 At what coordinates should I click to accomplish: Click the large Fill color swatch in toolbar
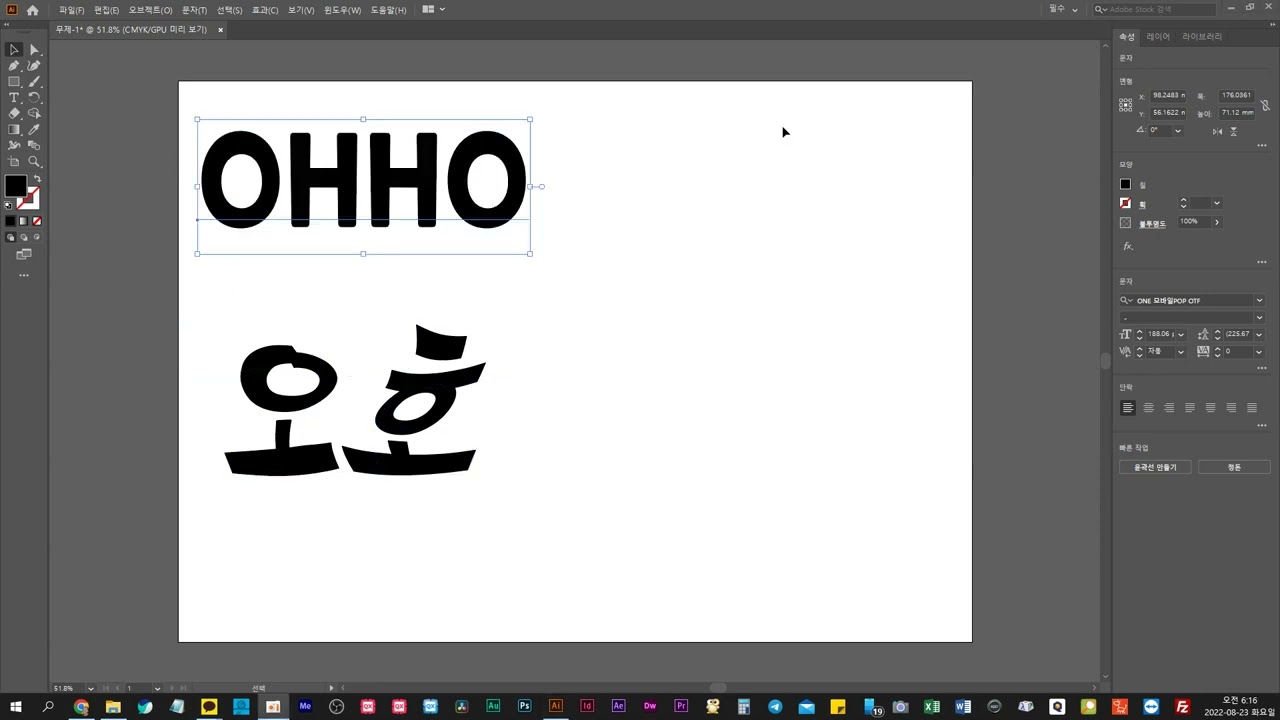coord(15,186)
